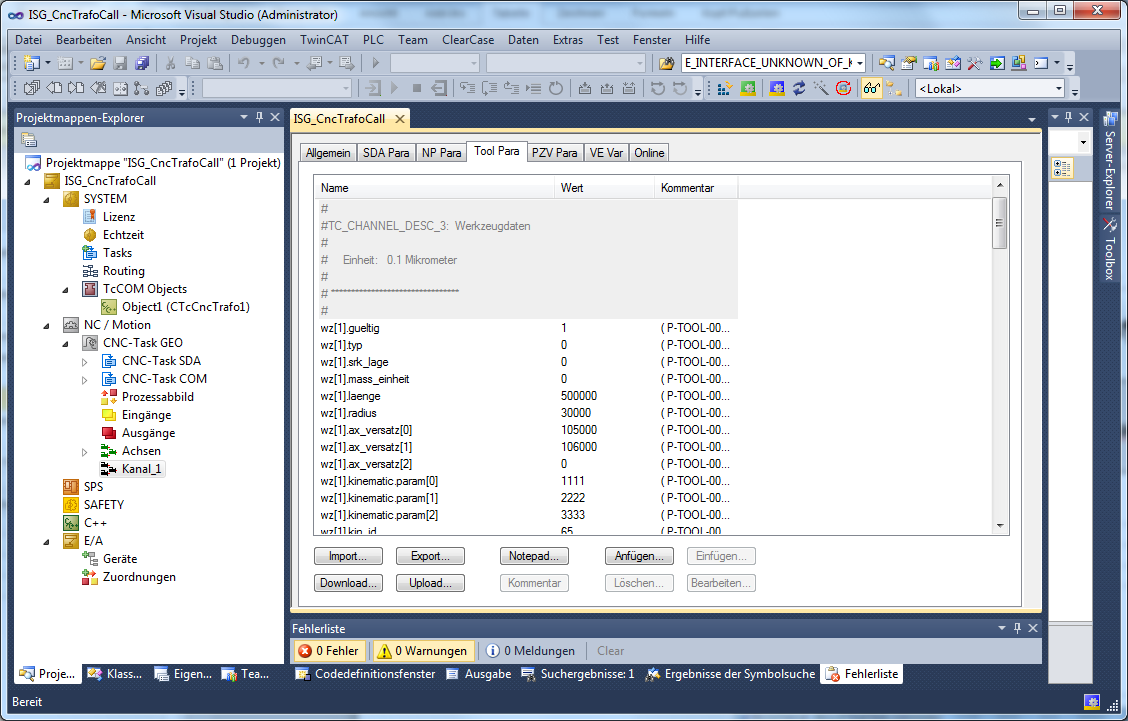Click the first ClearCase checkout toolbar icon

[x=32, y=89]
